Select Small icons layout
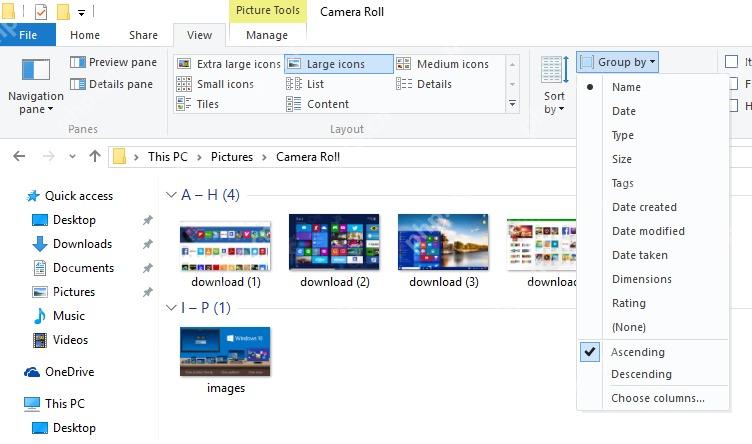Image resolution: width=752 pixels, height=444 pixels. click(215, 84)
